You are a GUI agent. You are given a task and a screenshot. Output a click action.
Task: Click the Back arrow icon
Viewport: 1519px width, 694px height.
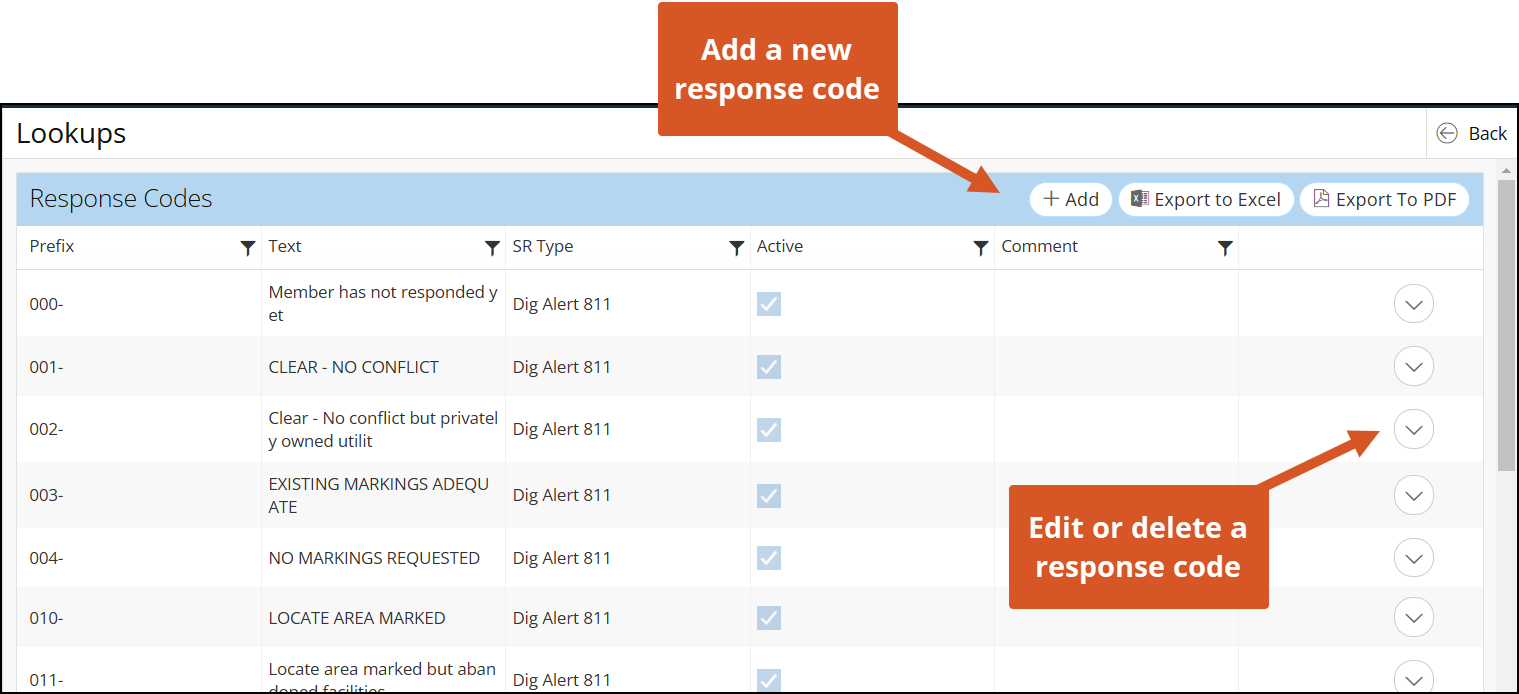1446,133
